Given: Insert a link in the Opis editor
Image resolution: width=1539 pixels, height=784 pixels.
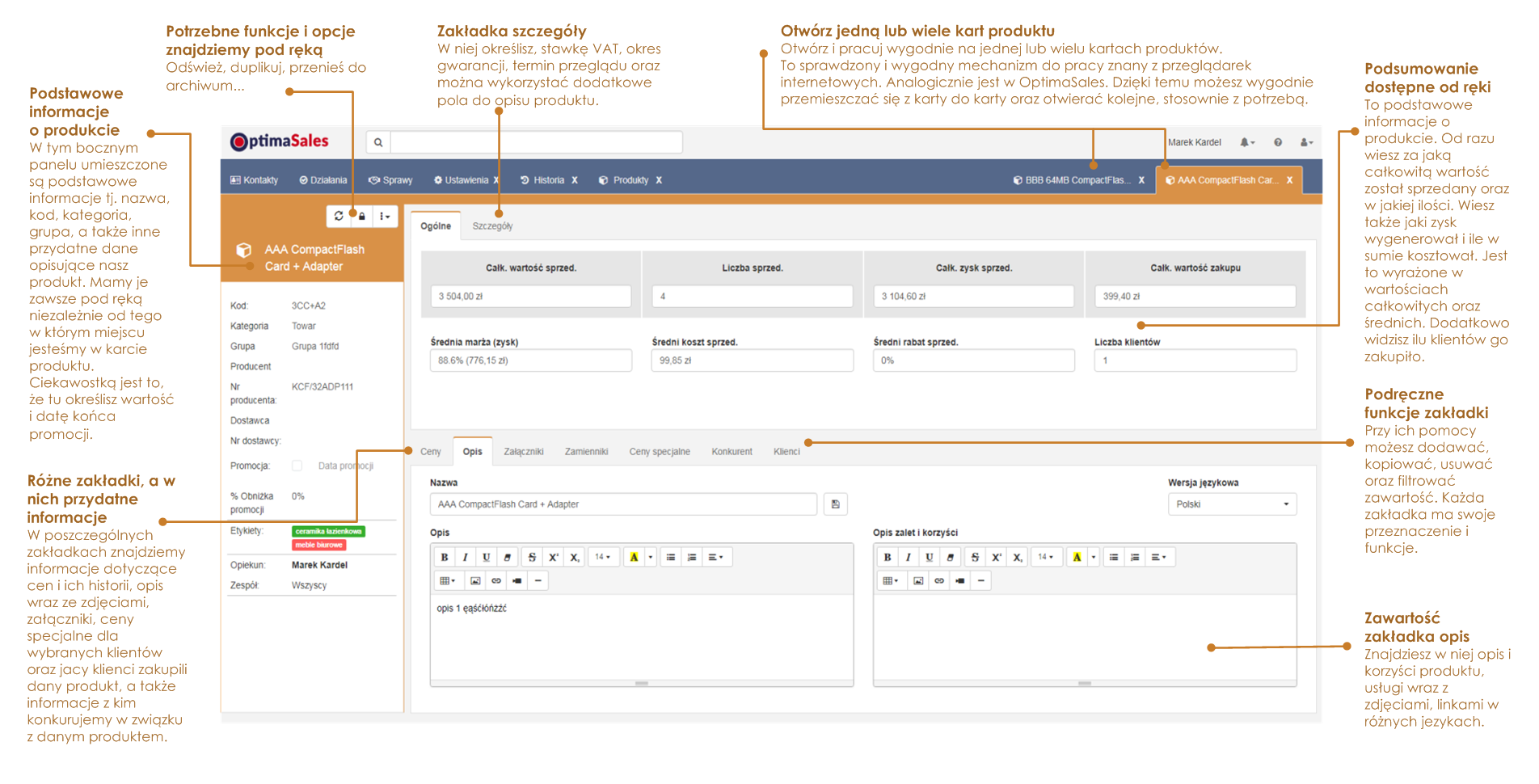Looking at the screenshot, I should coord(496,580).
